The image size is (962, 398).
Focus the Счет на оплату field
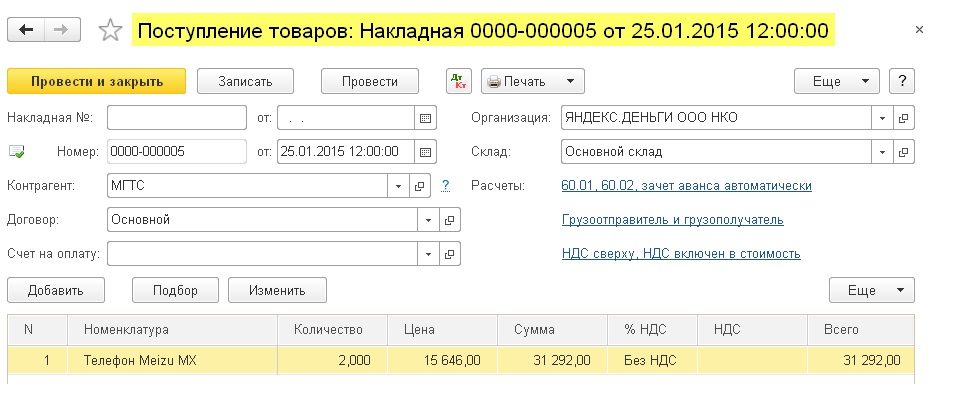tap(263, 253)
